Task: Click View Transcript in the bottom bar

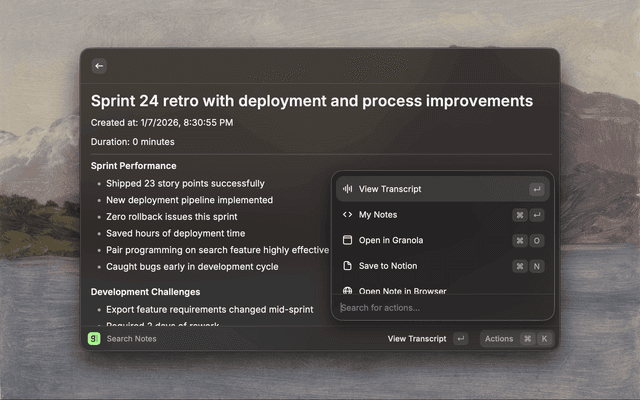Action: pos(416,339)
